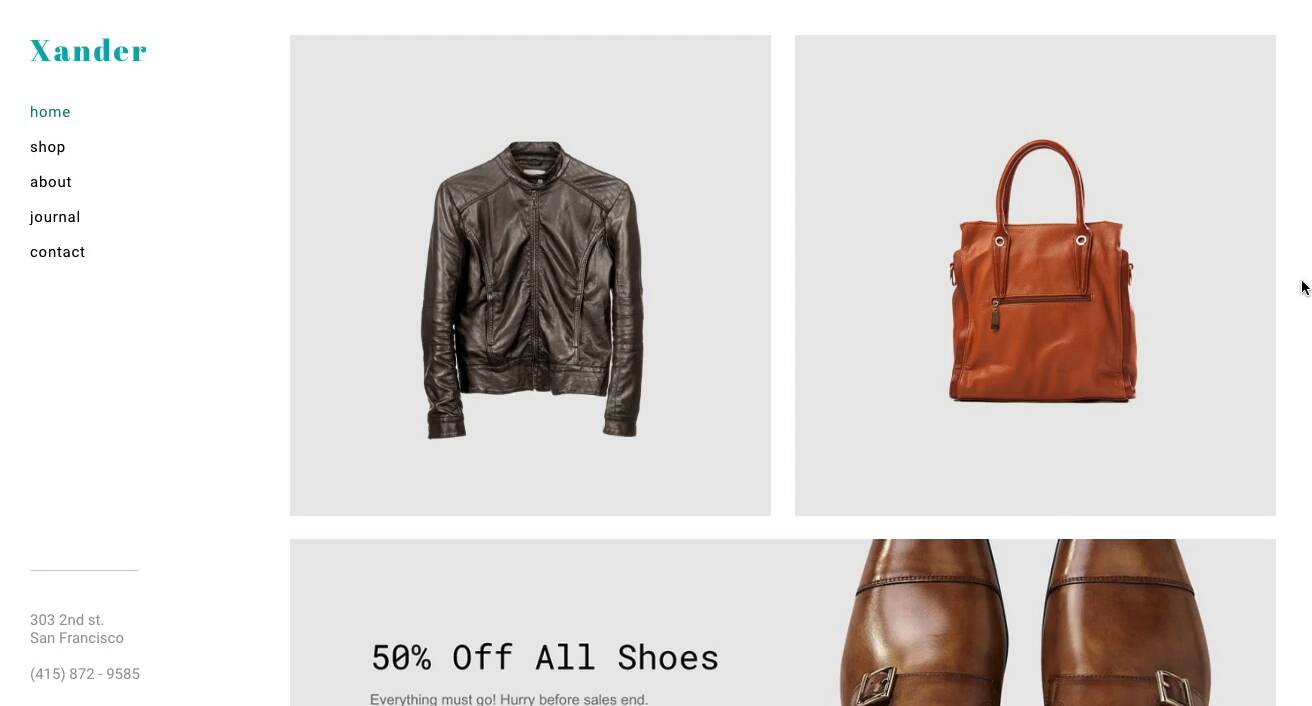This screenshot has height=706, width=1312.
Task: Open the contact page link
Action: (58, 252)
